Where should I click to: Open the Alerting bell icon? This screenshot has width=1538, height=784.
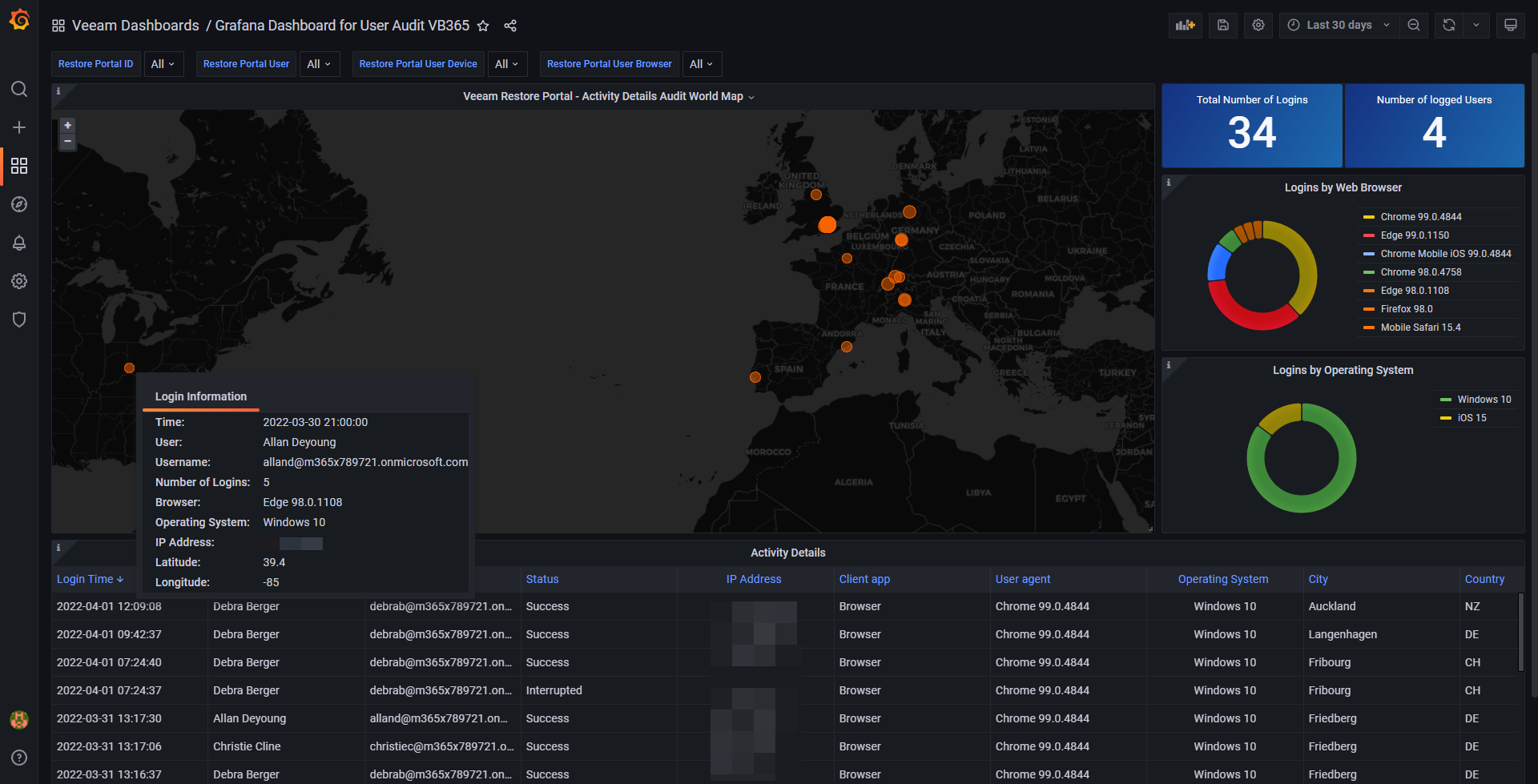pos(19,243)
